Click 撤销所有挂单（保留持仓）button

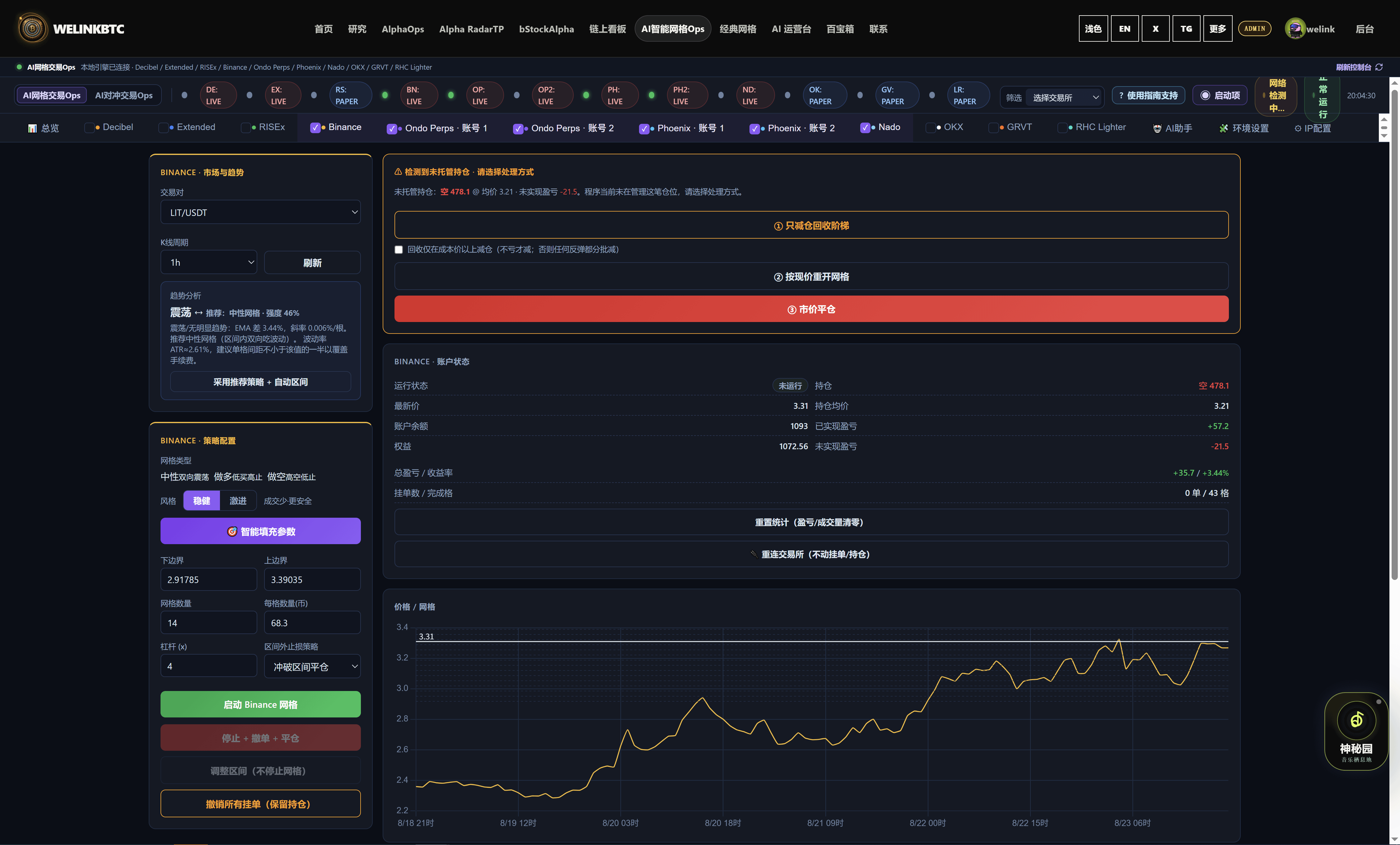[x=260, y=804]
